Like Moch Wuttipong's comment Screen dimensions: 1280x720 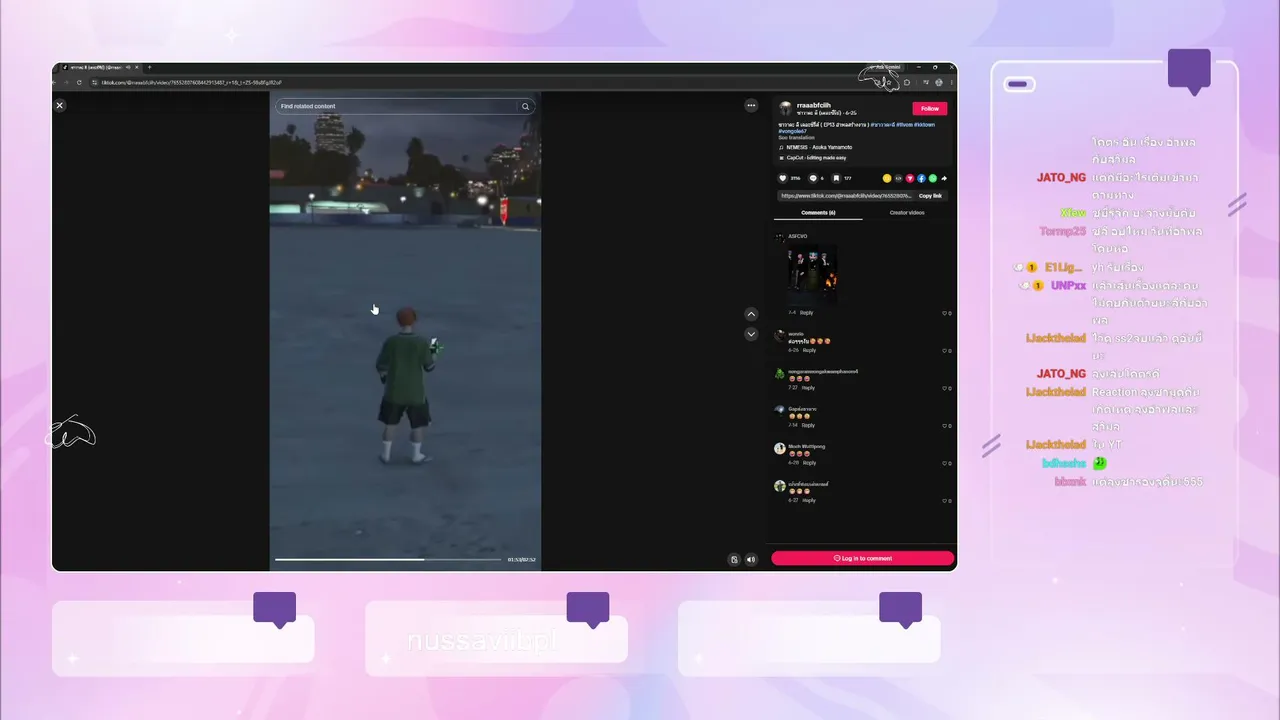945,463
